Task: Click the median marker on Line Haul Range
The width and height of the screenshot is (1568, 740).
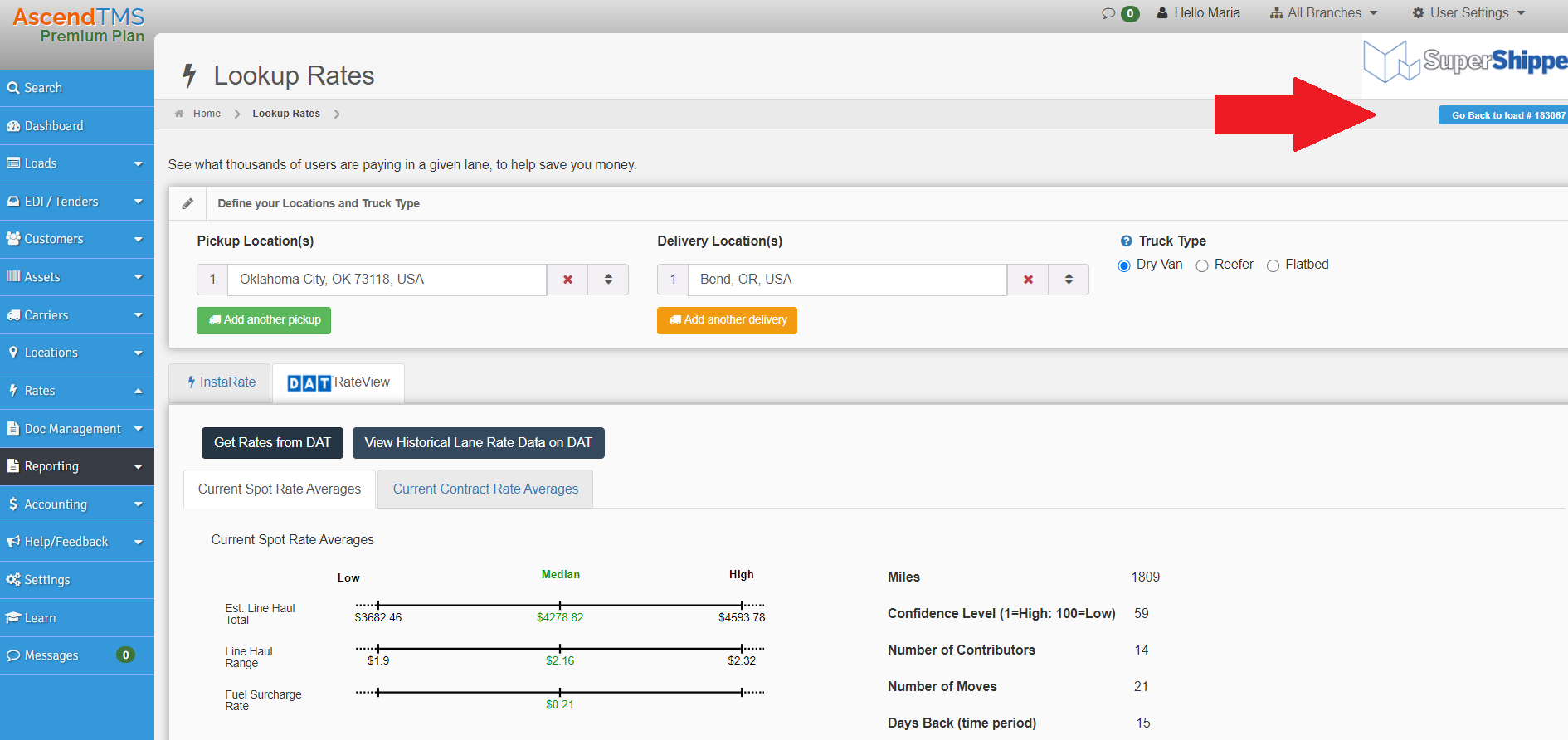Action: pyautogui.click(x=560, y=649)
